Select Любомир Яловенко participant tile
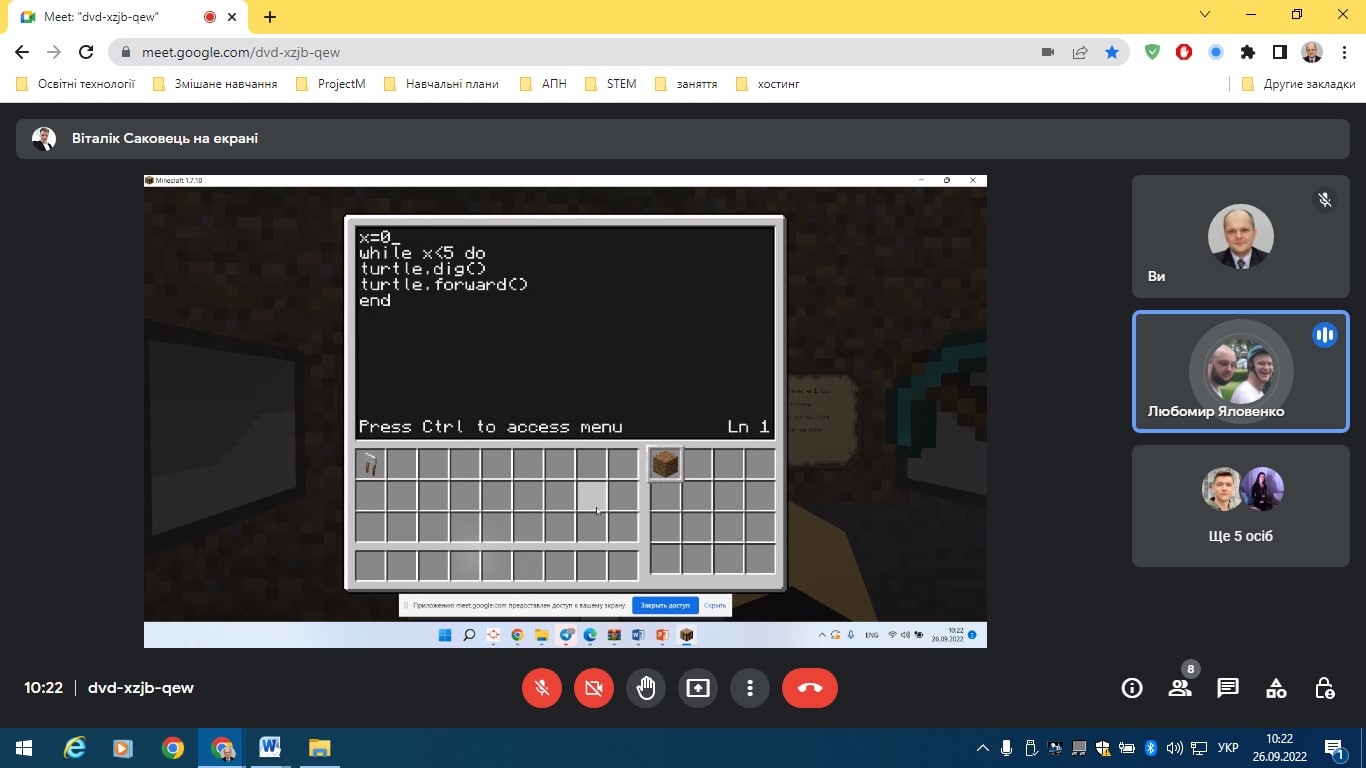The width and height of the screenshot is (1366, 768). [1241, 372]
